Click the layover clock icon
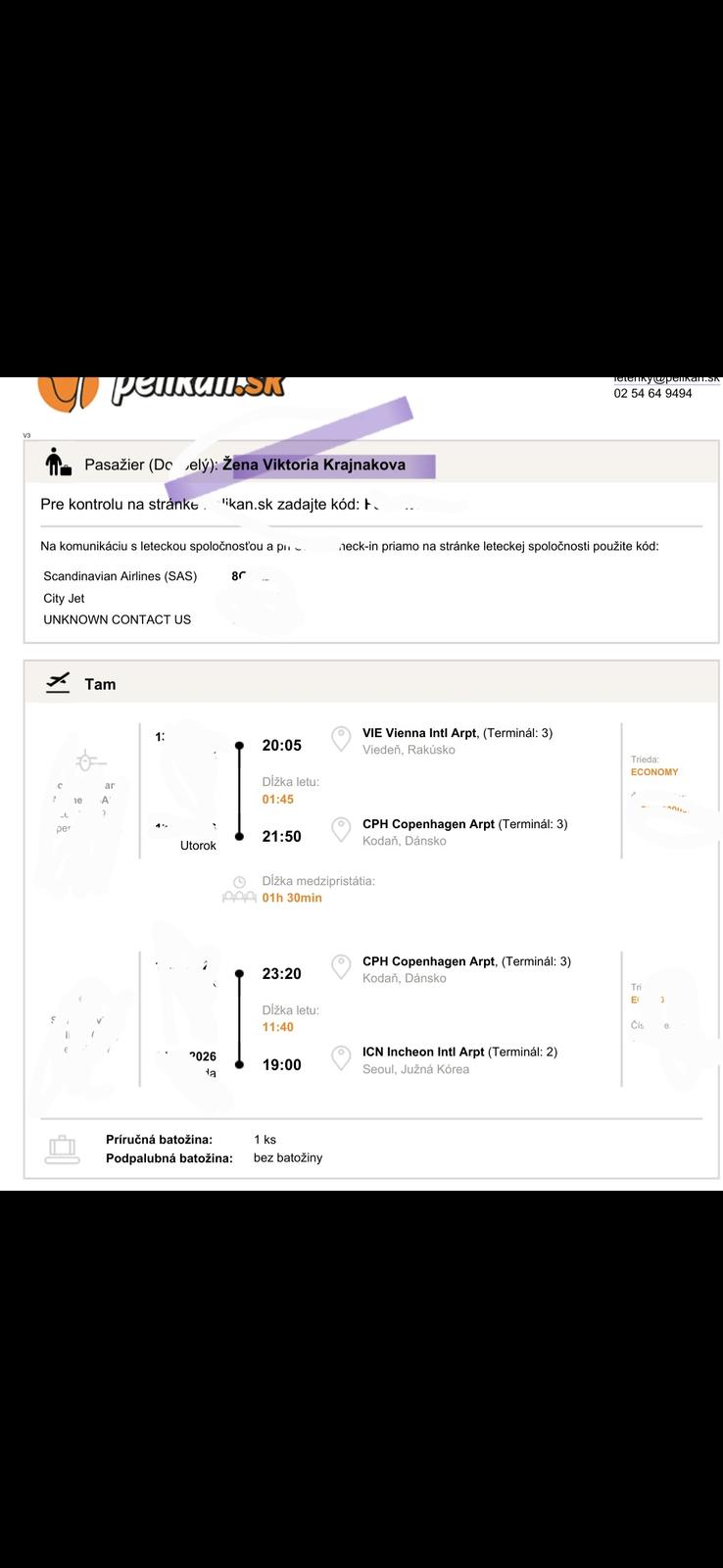723x1568 pixels. [x=239, y=881]
